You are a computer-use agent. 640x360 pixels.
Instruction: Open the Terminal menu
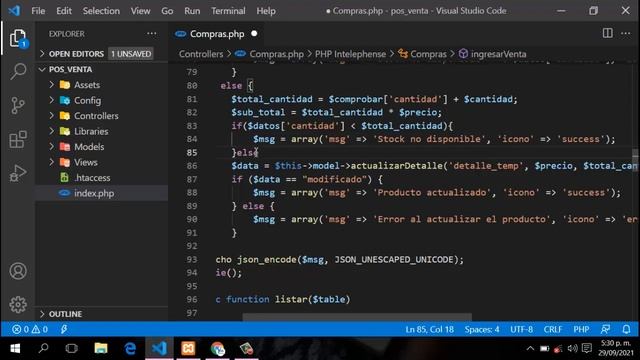(x=228, y=11)
